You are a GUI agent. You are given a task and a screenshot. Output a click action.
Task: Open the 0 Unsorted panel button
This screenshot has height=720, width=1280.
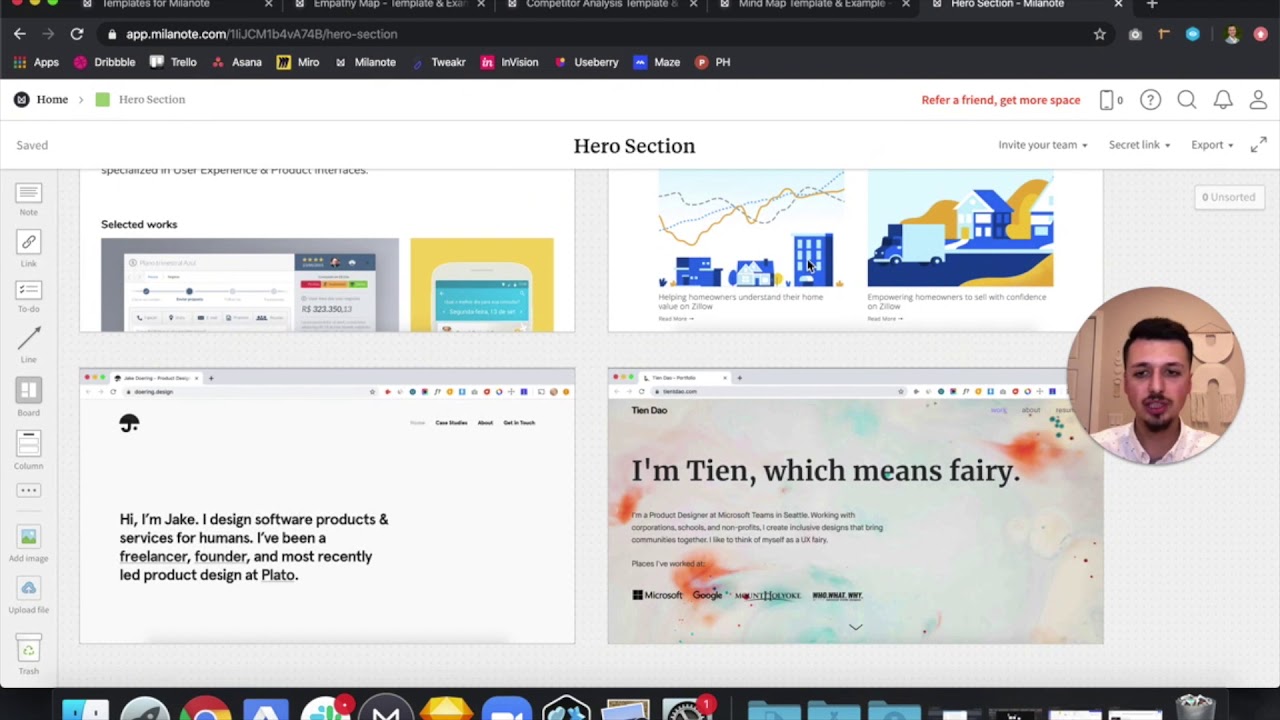pyautogui.click(x=1228, y=197)
